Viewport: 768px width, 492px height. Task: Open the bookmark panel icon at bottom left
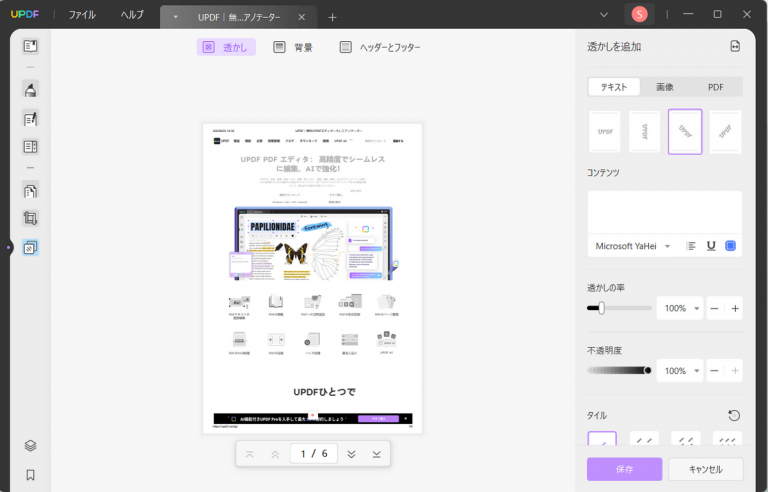pos(30,475)
